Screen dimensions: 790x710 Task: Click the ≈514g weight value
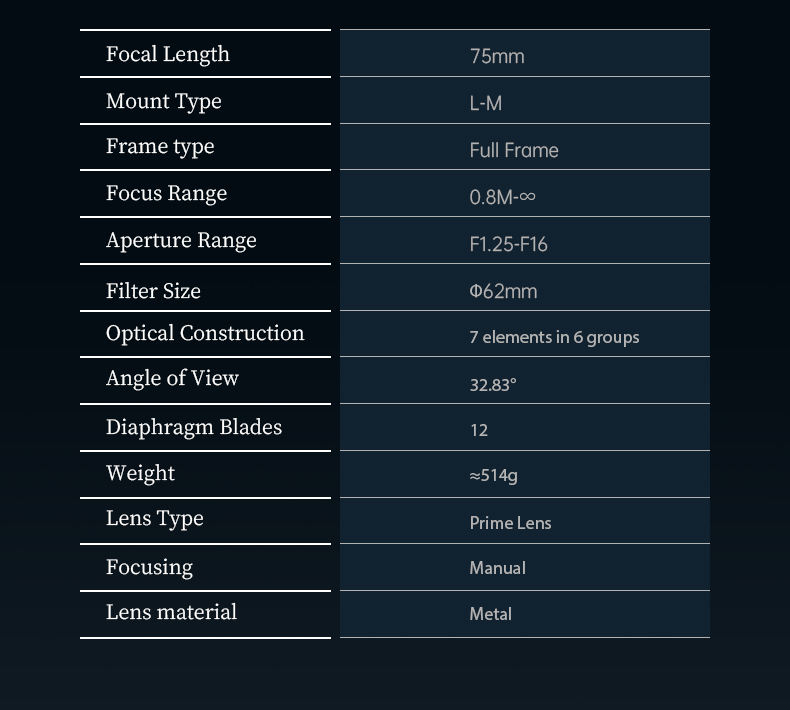493,475
